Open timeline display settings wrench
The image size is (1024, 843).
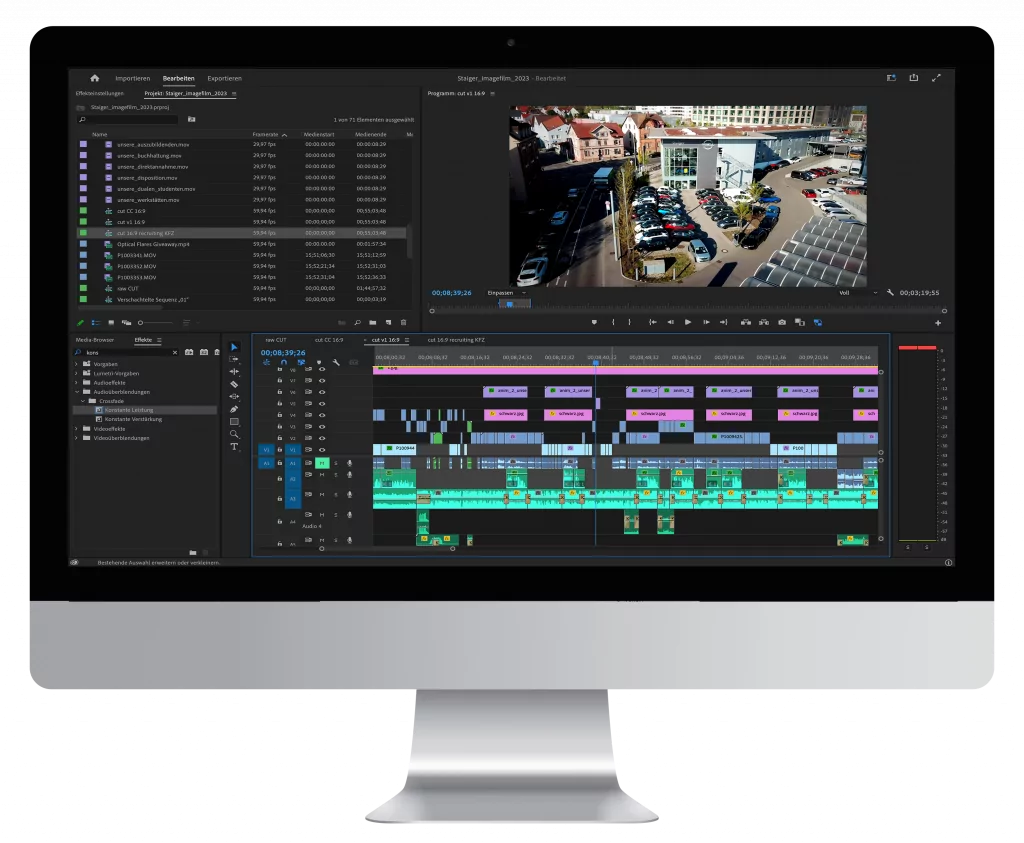pyautogui.click(x=336, y=362)
